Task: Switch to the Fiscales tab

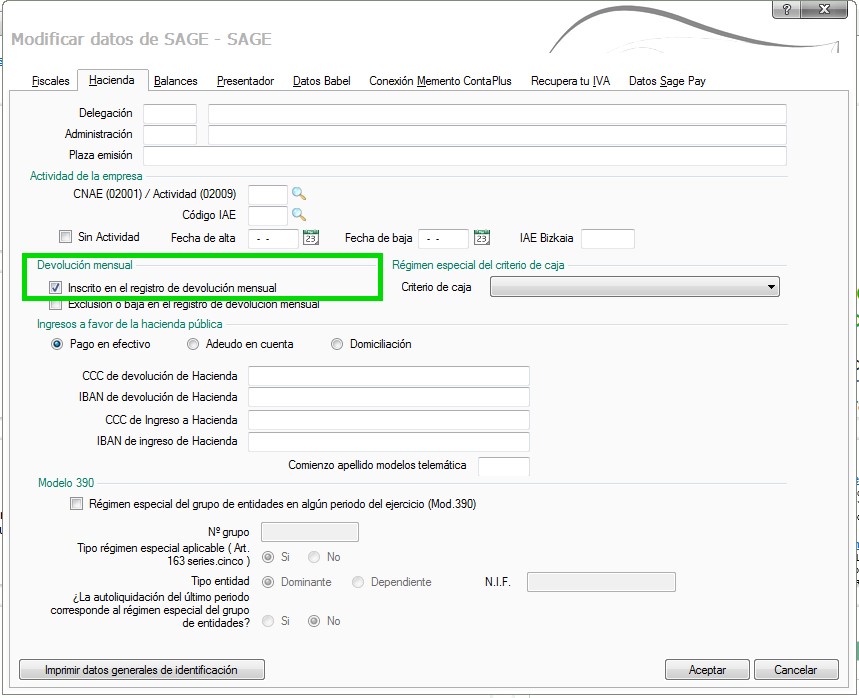Action: pos(50,81)
